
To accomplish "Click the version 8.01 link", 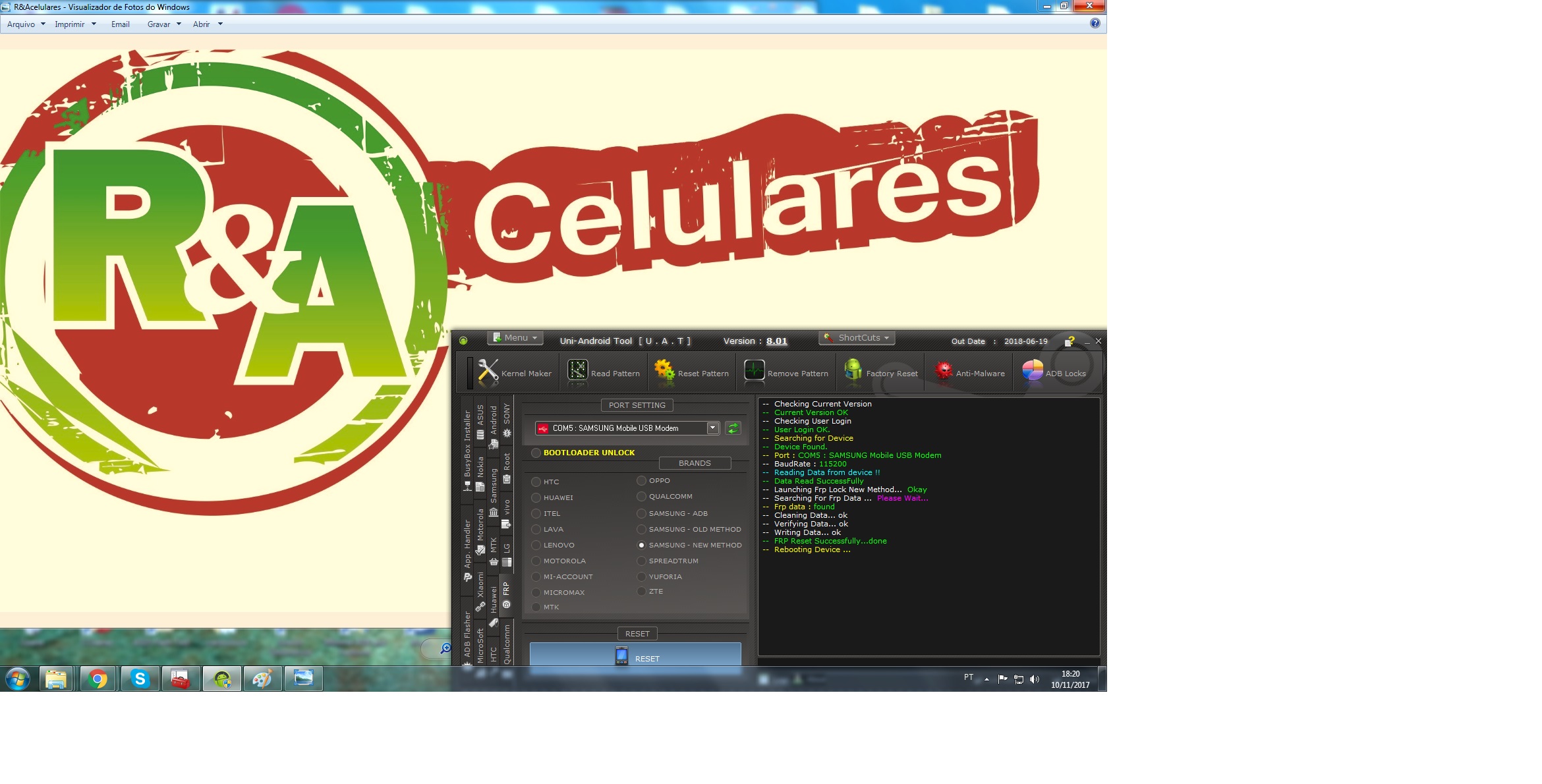I will 776,341.
